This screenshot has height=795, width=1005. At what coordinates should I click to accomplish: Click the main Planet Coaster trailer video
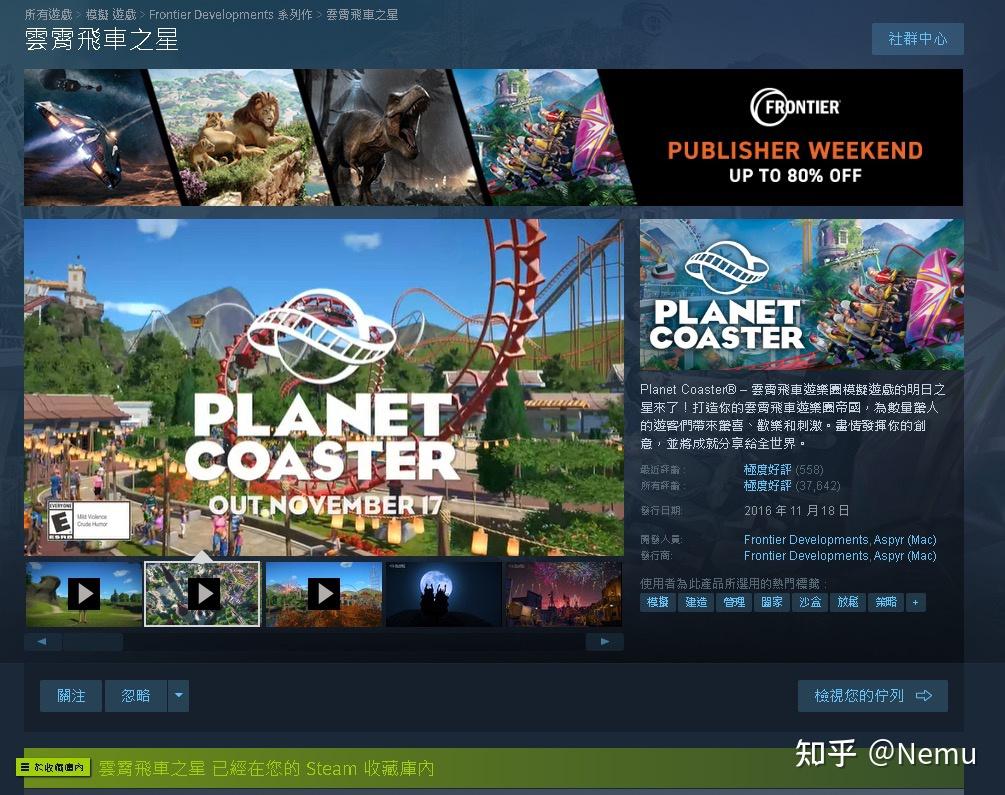[x=324, y=387]
